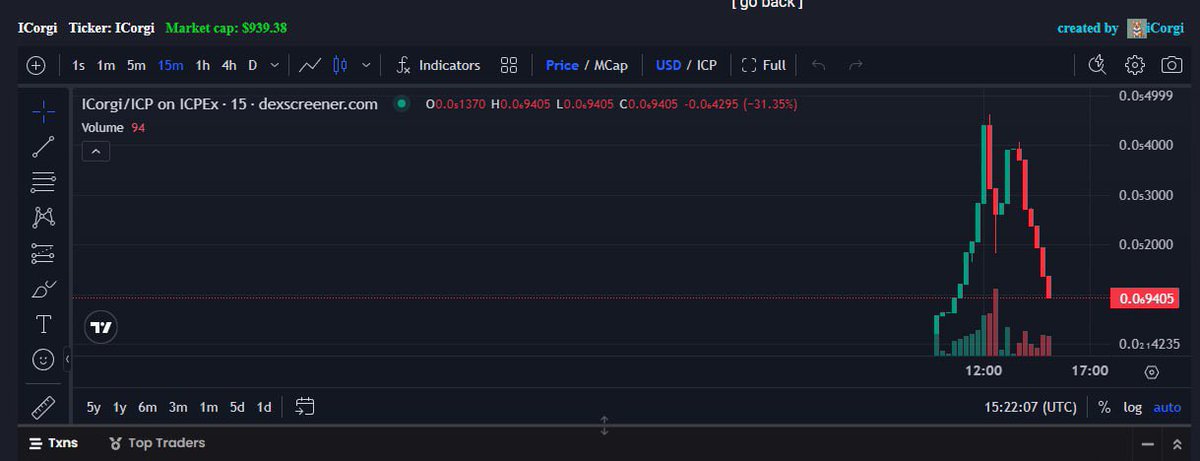Undo last chart action

pos(819,65)
